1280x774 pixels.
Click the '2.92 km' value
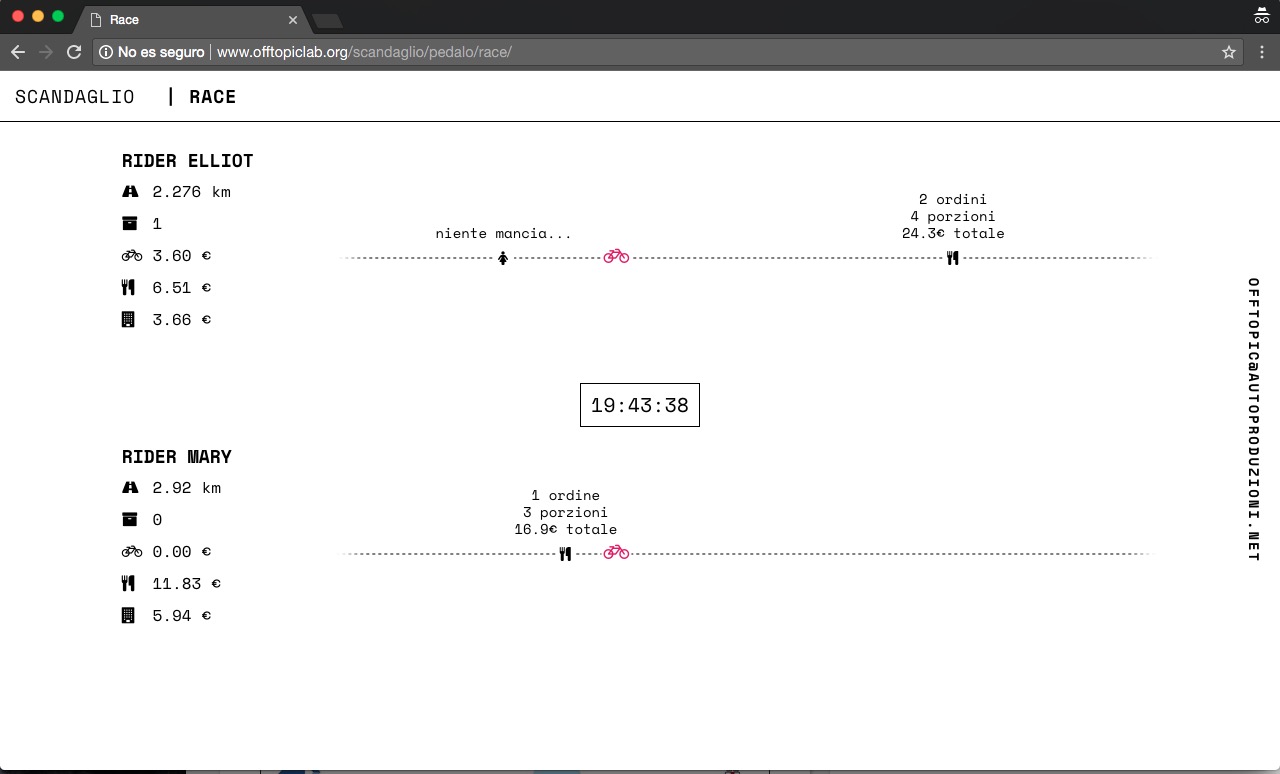(x=187, y=488)
